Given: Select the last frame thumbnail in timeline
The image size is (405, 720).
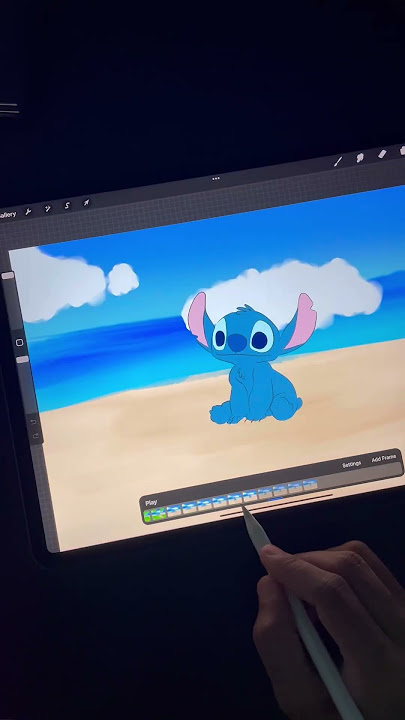Looking at the screenshot, I should pyautogui.click(x=310, y=484).
